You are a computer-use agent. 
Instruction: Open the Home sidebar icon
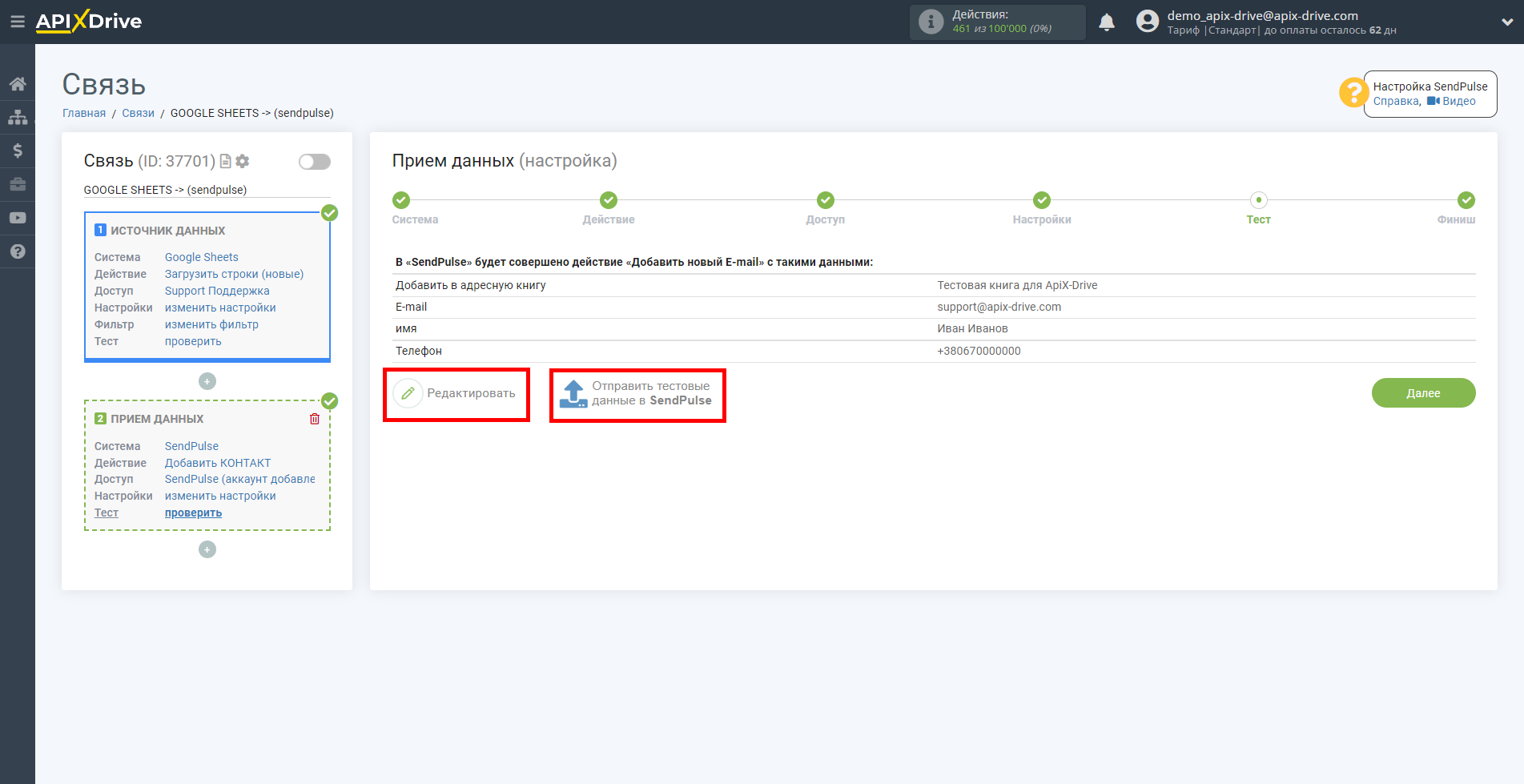18,84
